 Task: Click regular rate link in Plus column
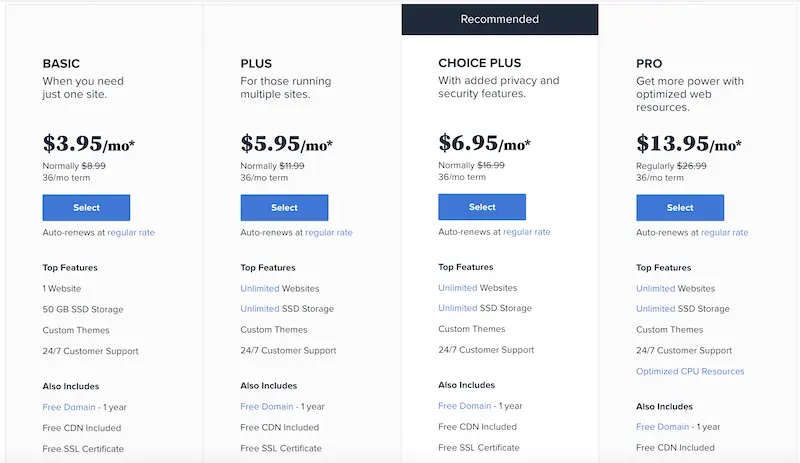pos(329,233)
